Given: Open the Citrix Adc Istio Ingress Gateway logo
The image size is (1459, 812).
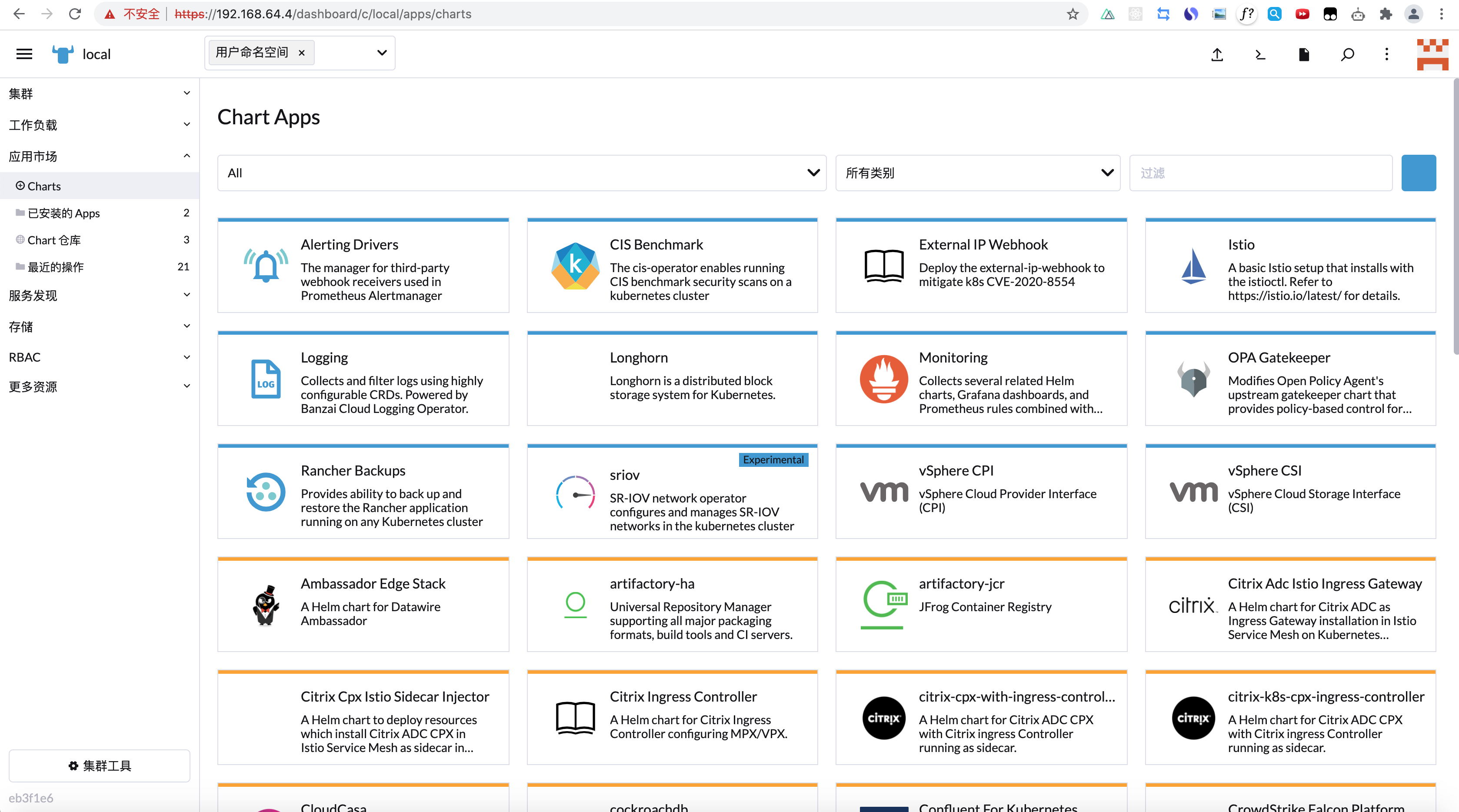Looking at the screenshot, I should coord(1193,605).
